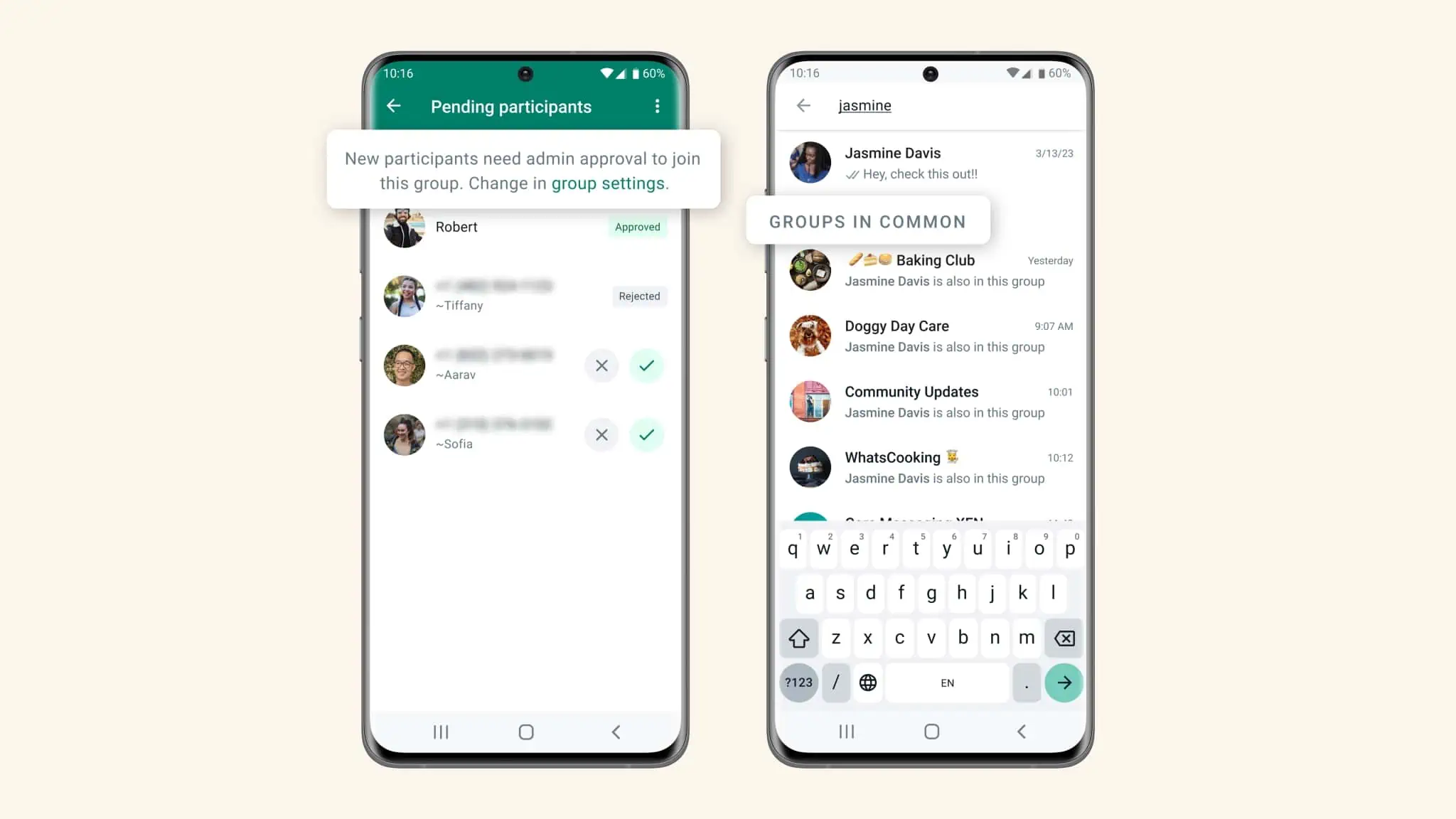This screenshot has height=819, width=1456.
Task: Click the group settings link in tooltip
Action: coord(608,183)
